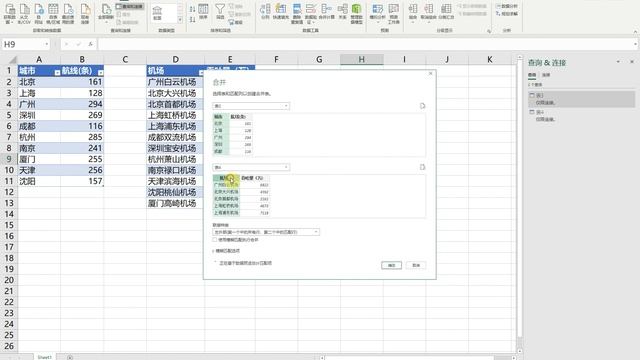The height and width of the screenshot is (360, 640).
Task: Click Consolidate ribbon icon
Action: pos(327,12)
